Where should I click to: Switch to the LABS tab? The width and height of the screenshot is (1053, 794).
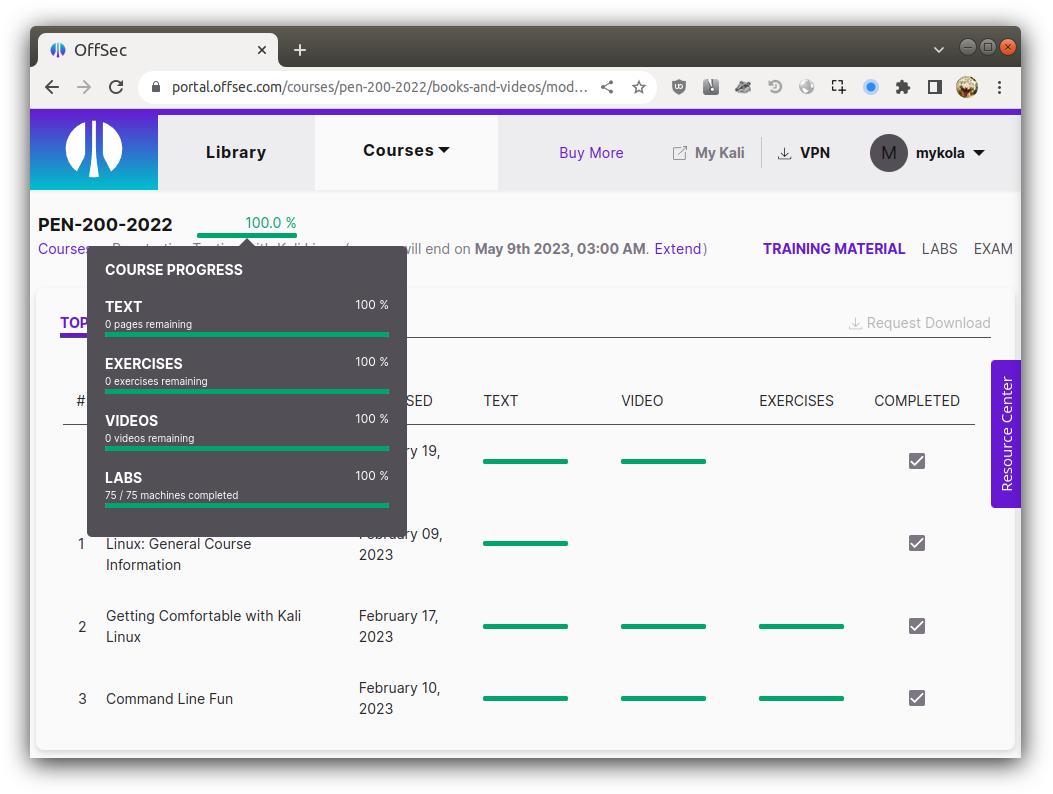click(x=939, y=249)
